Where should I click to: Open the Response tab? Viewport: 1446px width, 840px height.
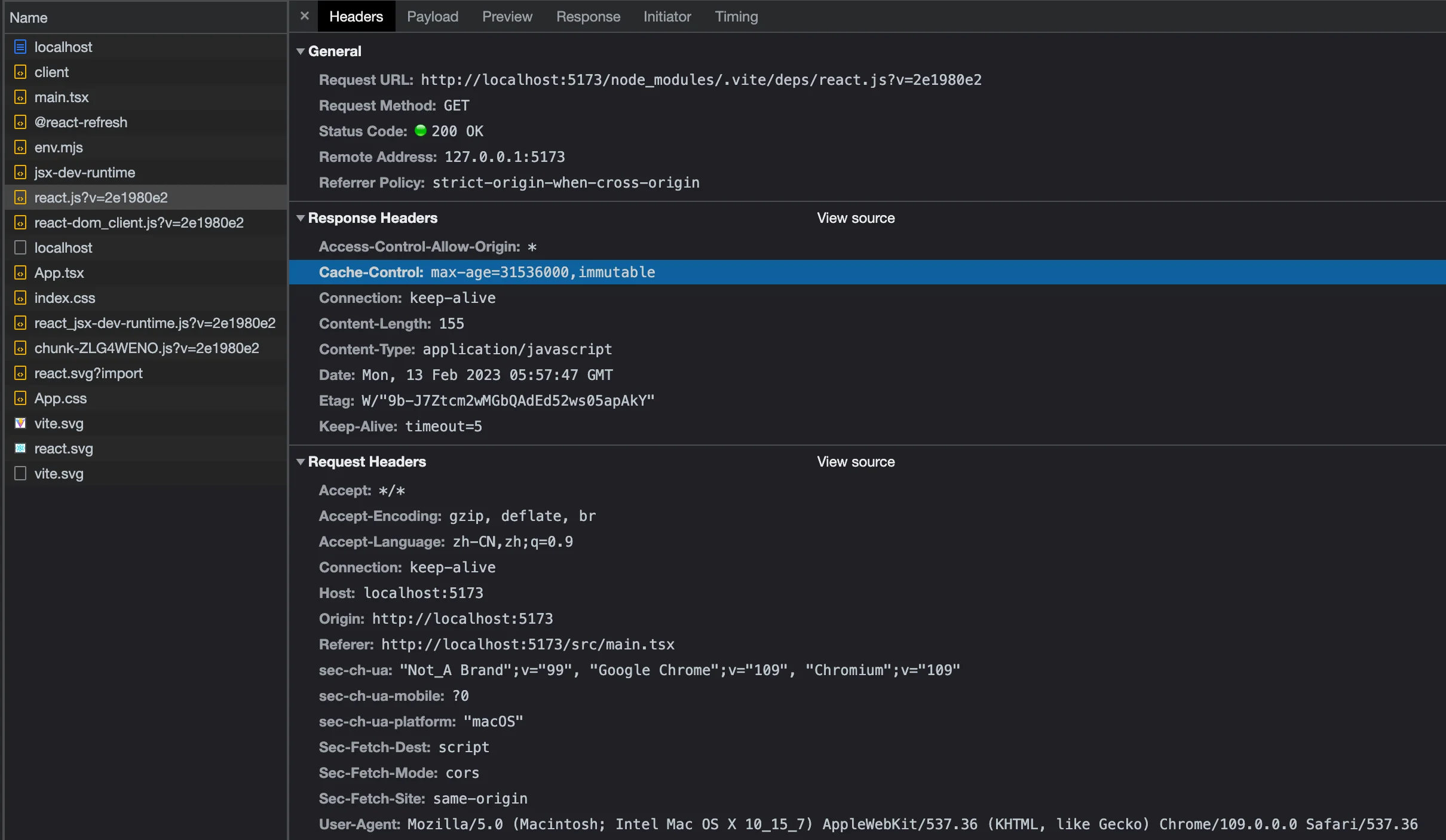[588, 16]
